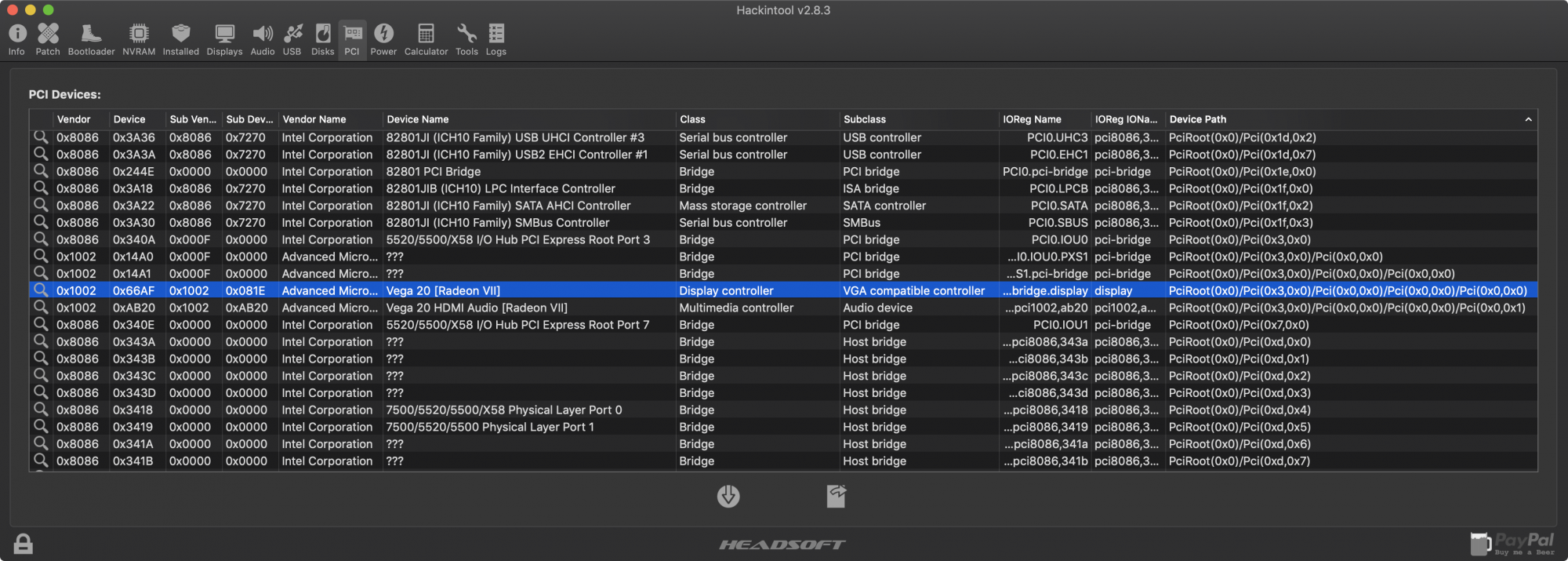Click the lock icon at bottom left
This screenshot has height=561, width=1568.
(23, 543)
